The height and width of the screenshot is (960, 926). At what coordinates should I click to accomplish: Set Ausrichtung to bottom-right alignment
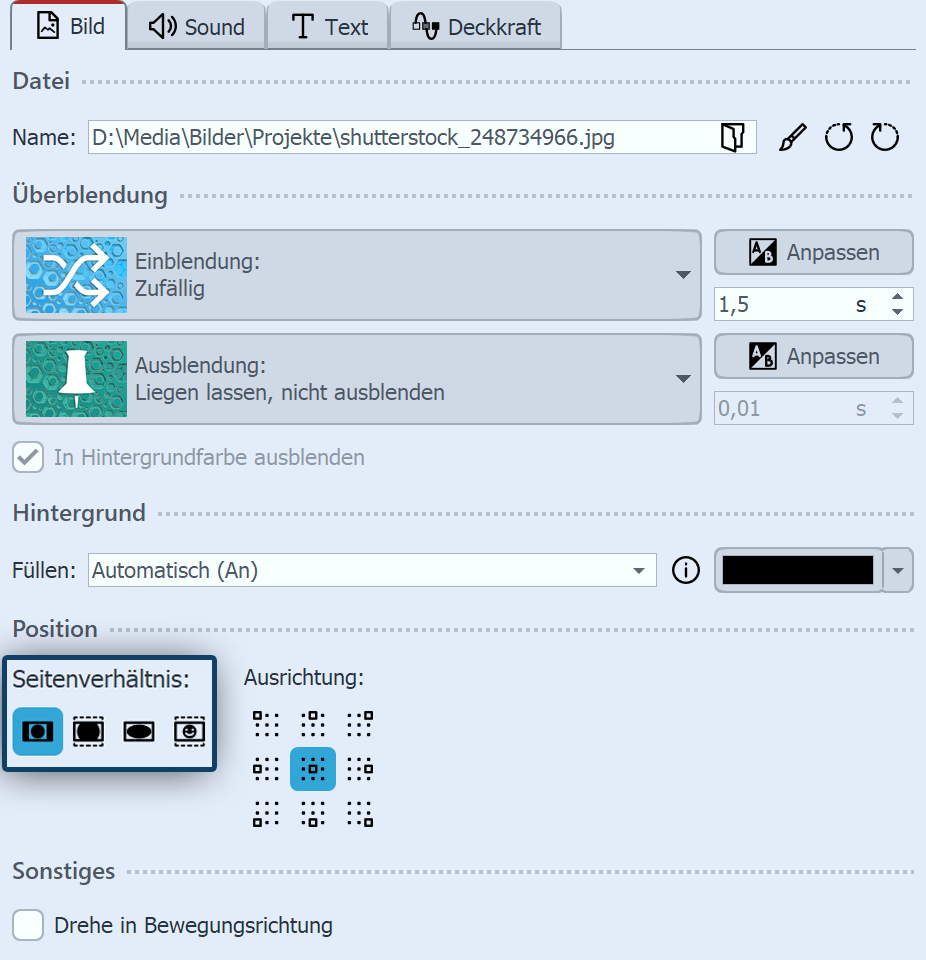pyautogui.click(x=359, y=814)
